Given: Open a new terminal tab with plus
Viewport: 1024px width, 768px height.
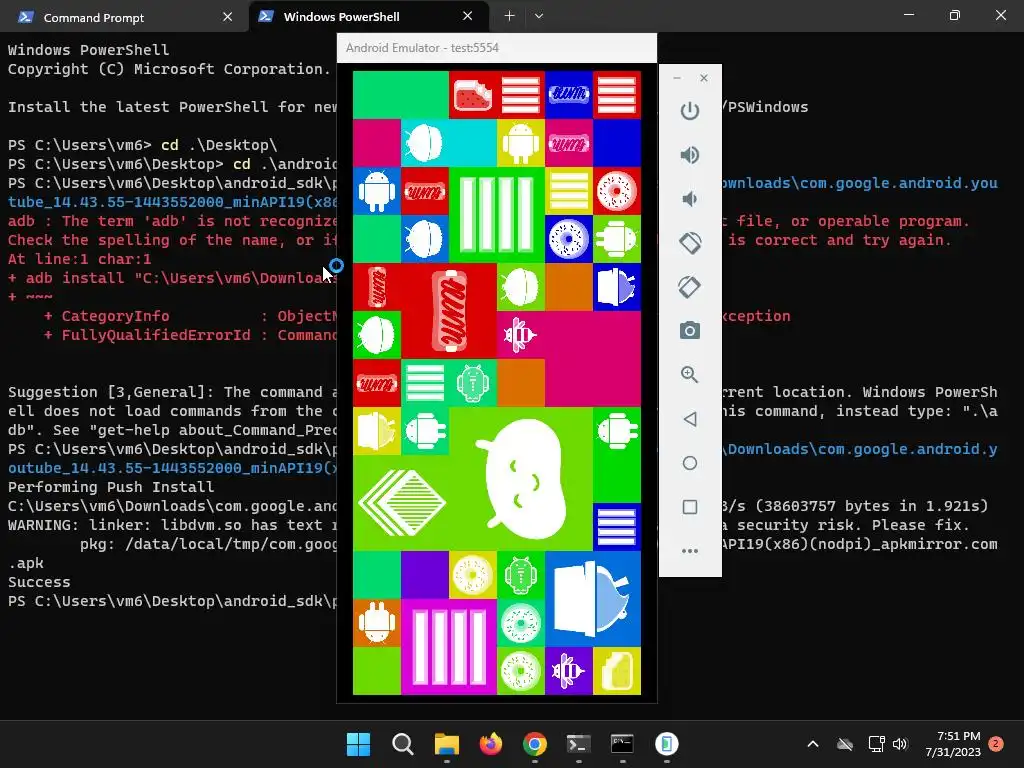Looking at the screenshot, I should (509, 16).
